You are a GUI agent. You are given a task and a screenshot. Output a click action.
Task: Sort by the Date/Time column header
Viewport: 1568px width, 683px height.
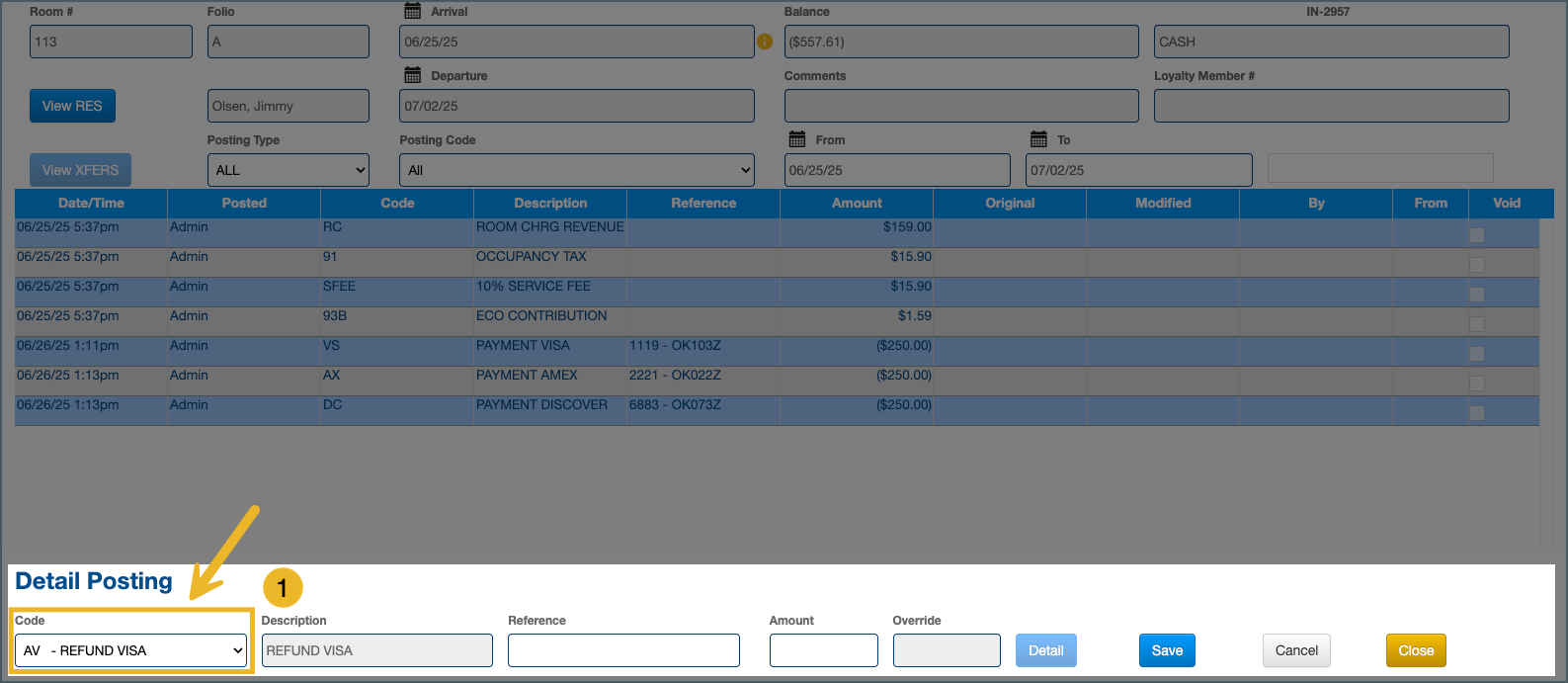click(x=91, y=203)
